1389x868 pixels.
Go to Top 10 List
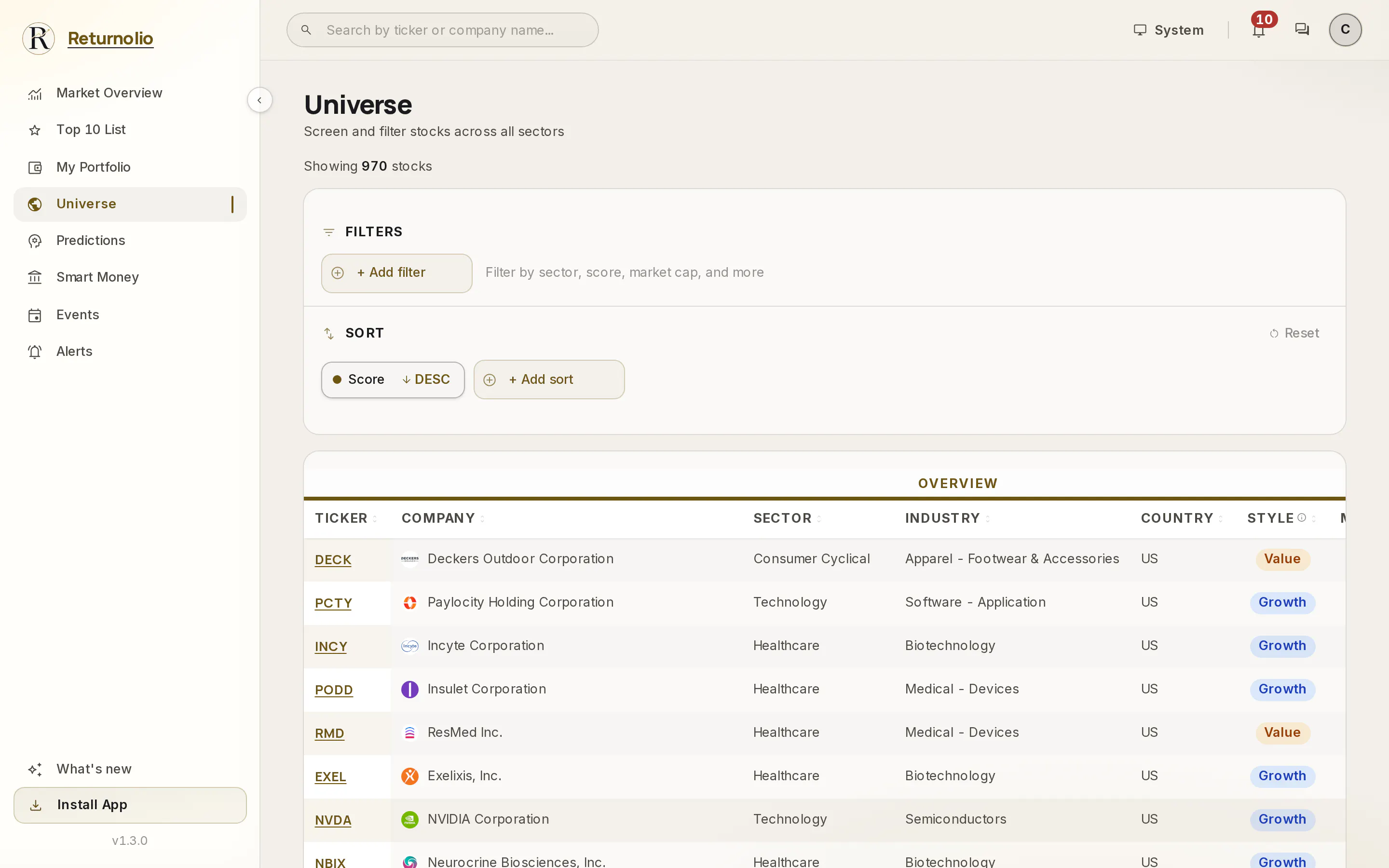(130, 130)
